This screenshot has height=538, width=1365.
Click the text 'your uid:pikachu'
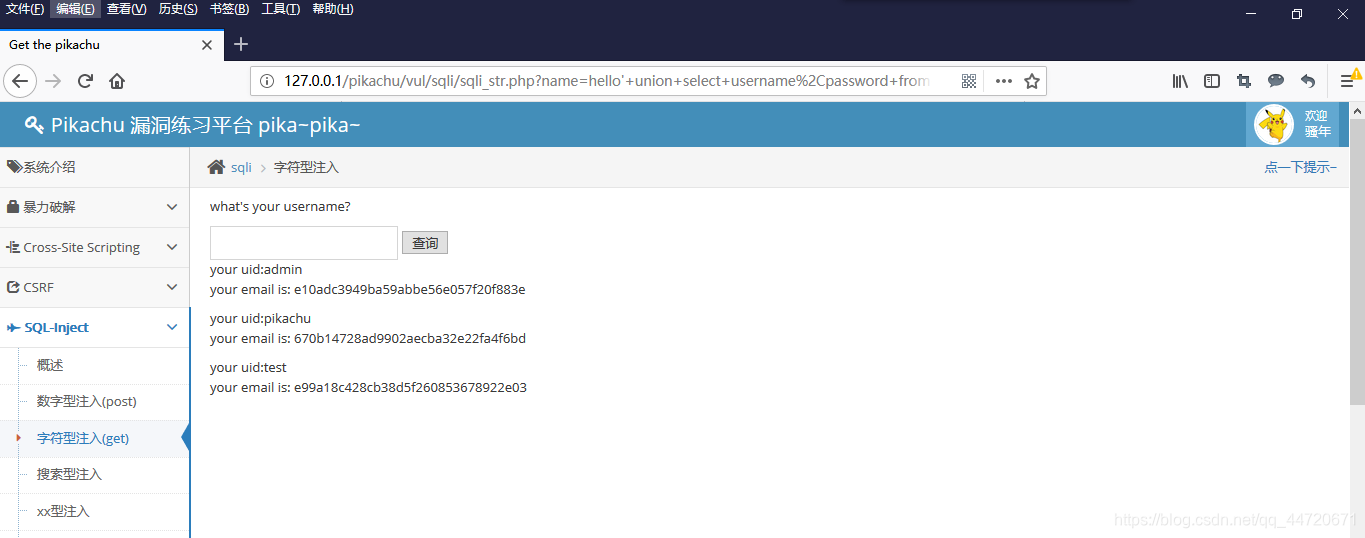pos(260,319)
